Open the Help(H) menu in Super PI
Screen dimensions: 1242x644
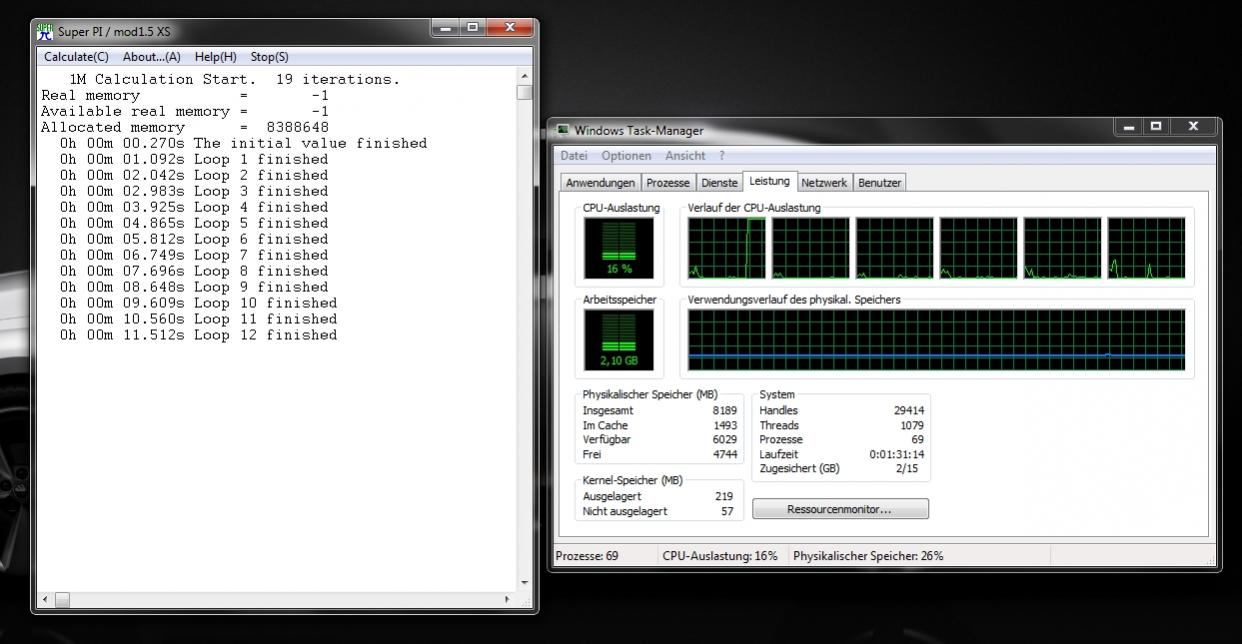pyautogui.click(x=216, y=57)
